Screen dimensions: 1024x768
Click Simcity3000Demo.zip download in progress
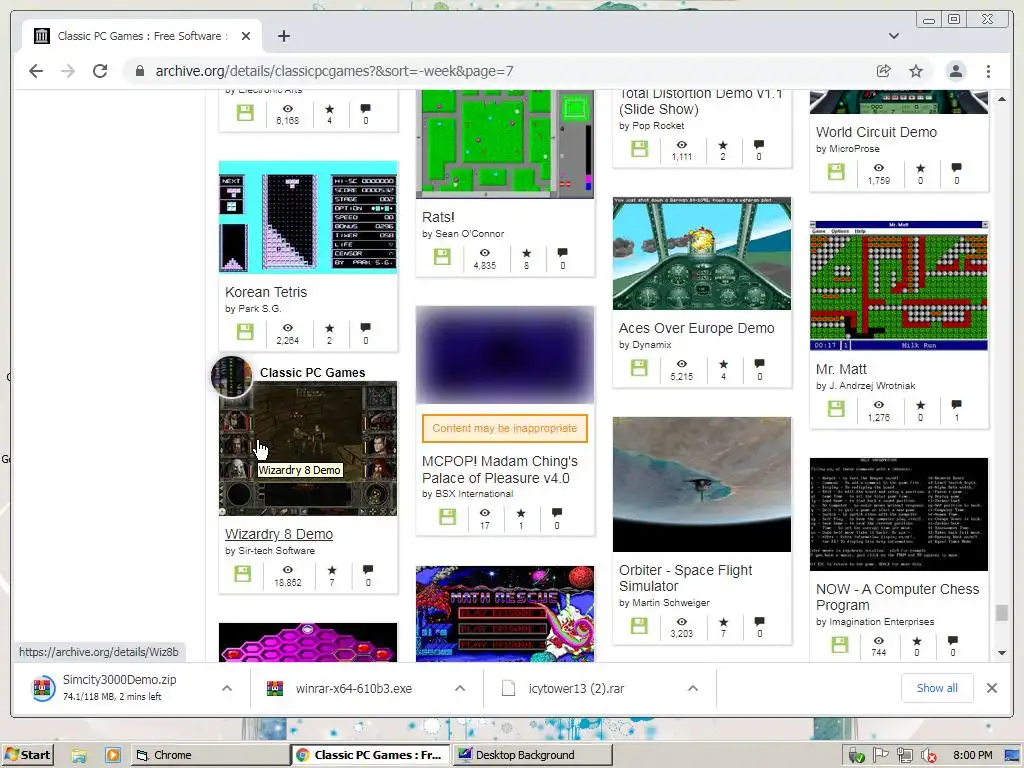click(x=118, y=688)
